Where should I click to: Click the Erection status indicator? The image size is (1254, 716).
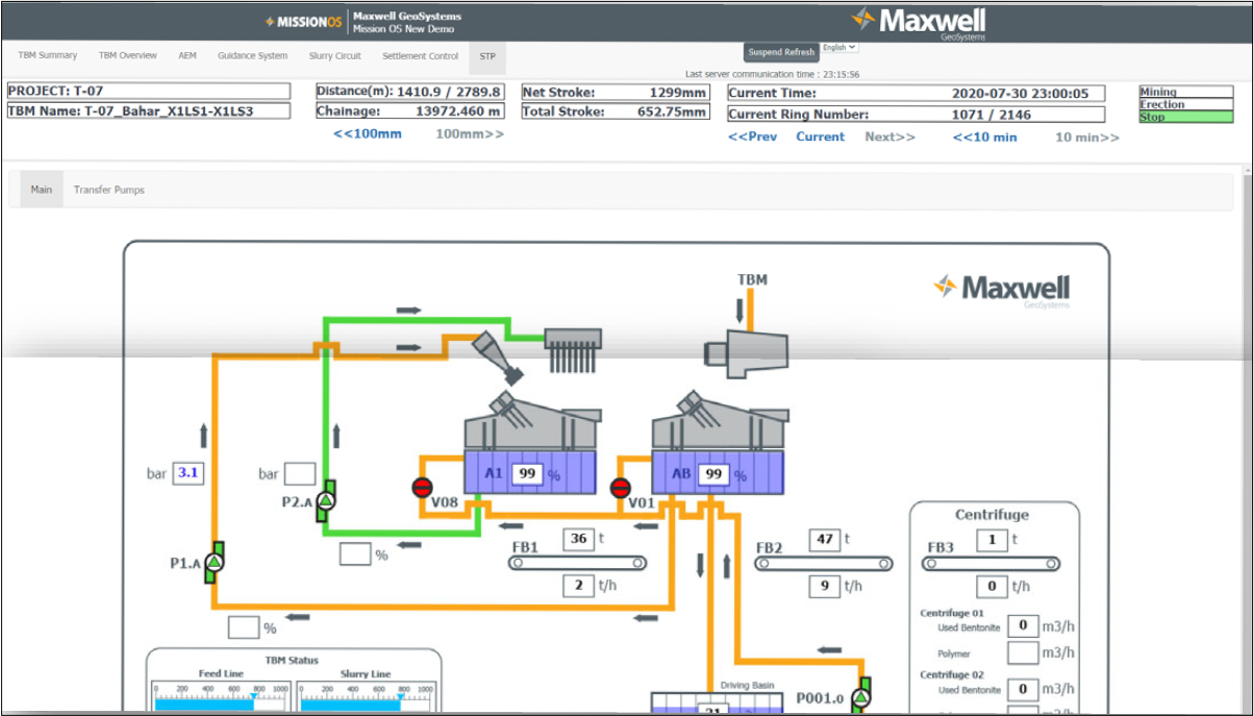[x=1186, y=104]
